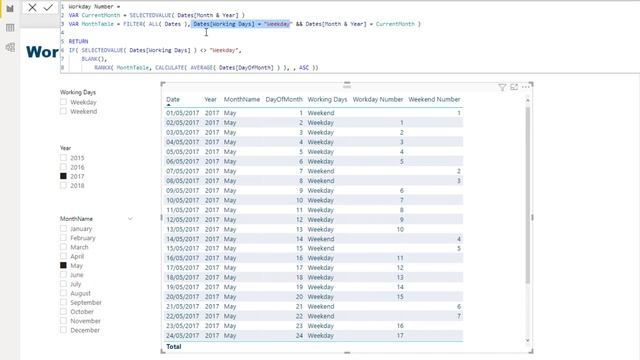This screenshot has width=640, height=360.
Task: Click inside the DAX formula editor RETURN line
Action: (x=78, y=41)
